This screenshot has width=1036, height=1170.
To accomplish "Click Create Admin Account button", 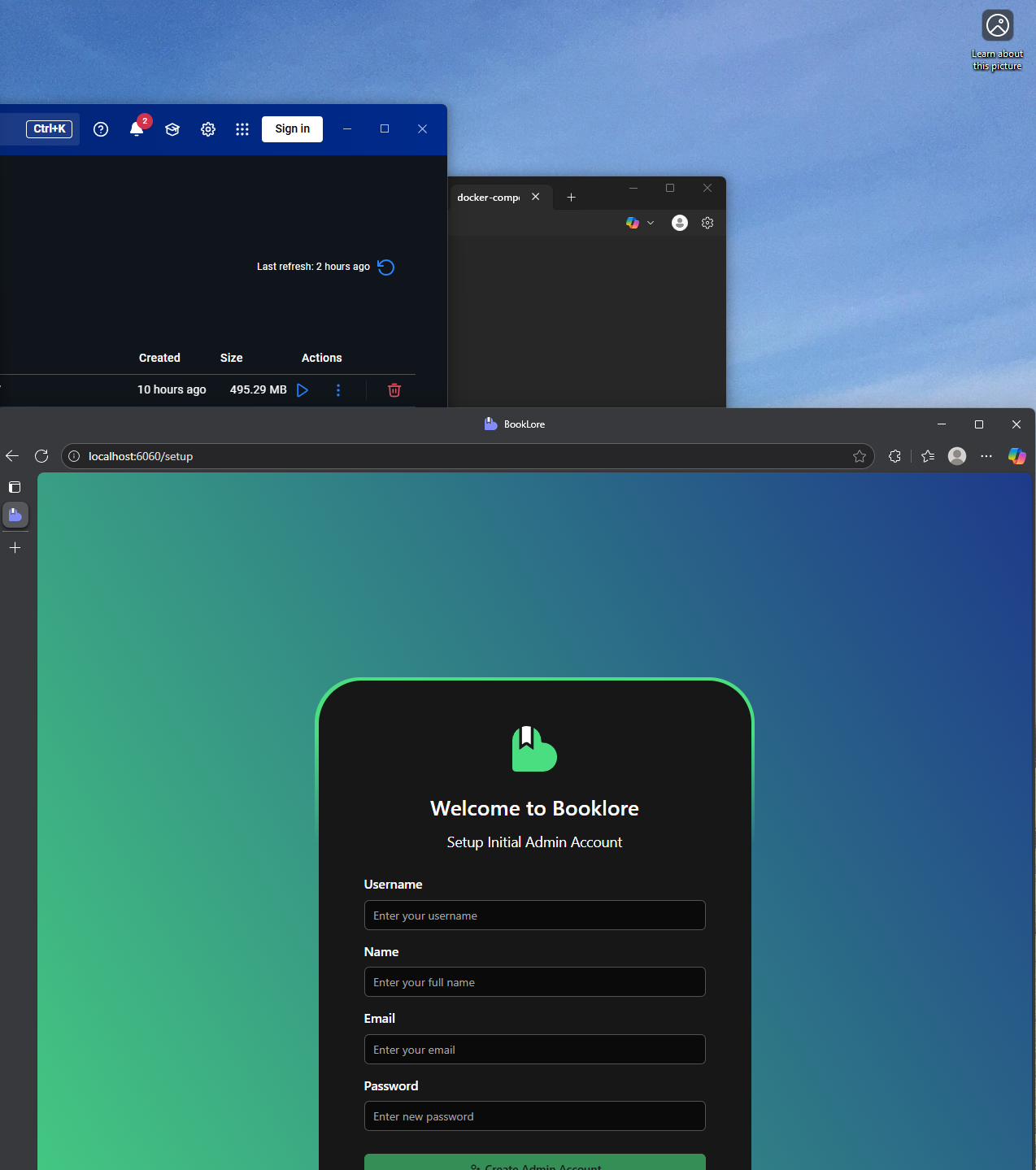I will (x=534, y=1163).
